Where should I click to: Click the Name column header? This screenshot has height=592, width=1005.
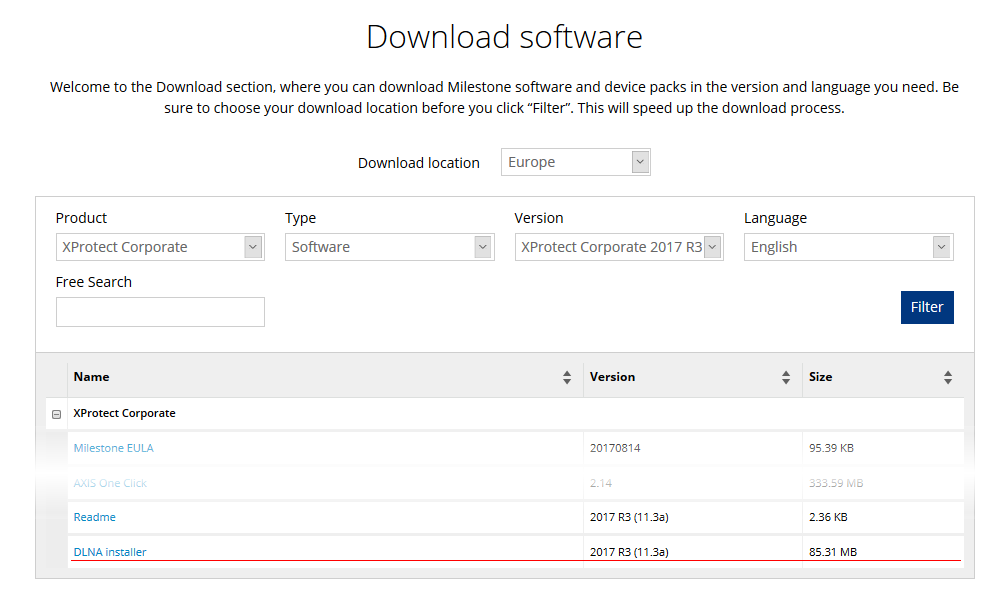click(x=91, y=377)
